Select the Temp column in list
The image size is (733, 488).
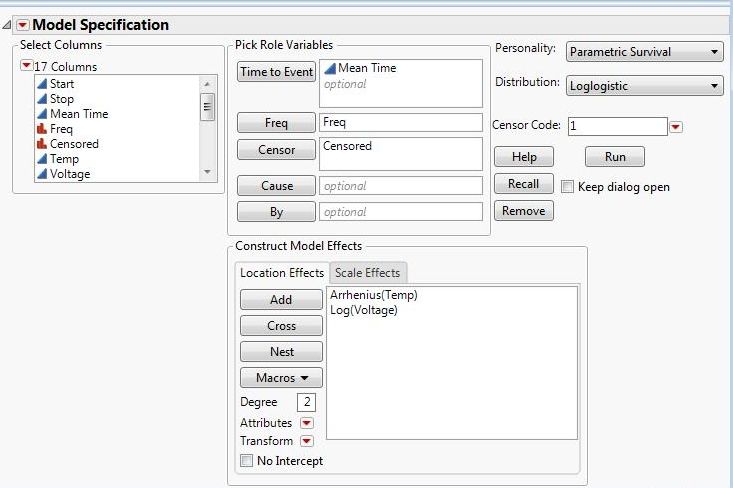tap(65, 159)
